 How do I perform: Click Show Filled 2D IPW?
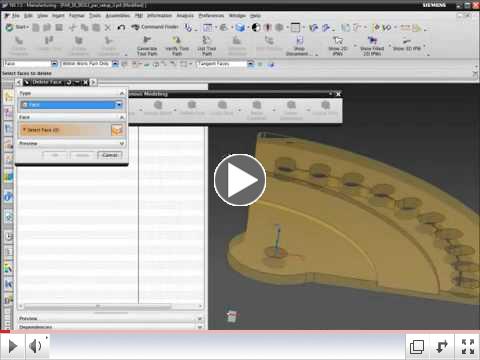(372, 46)
